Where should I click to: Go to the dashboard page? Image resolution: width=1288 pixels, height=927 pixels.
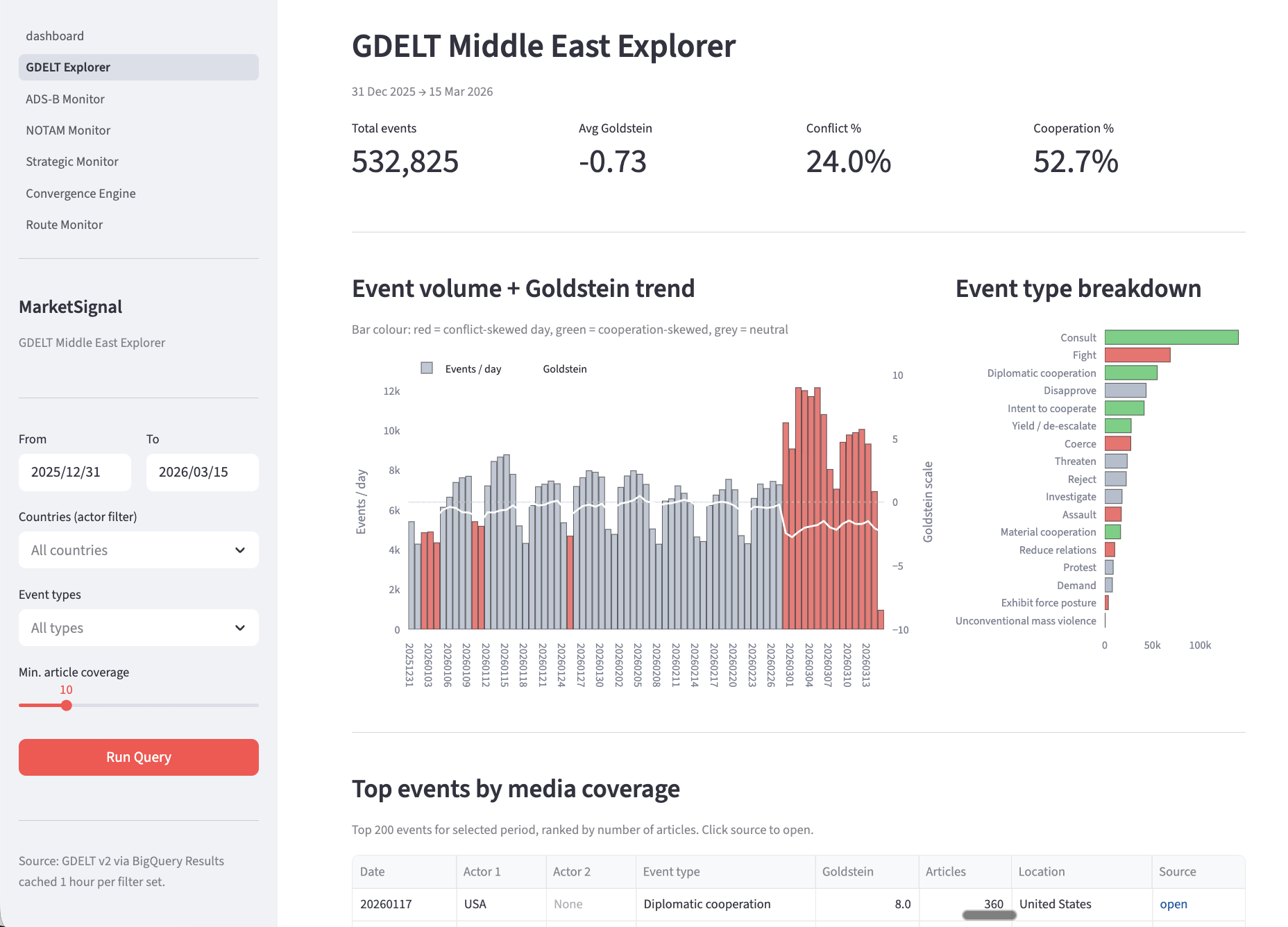[x=55, y=35]
